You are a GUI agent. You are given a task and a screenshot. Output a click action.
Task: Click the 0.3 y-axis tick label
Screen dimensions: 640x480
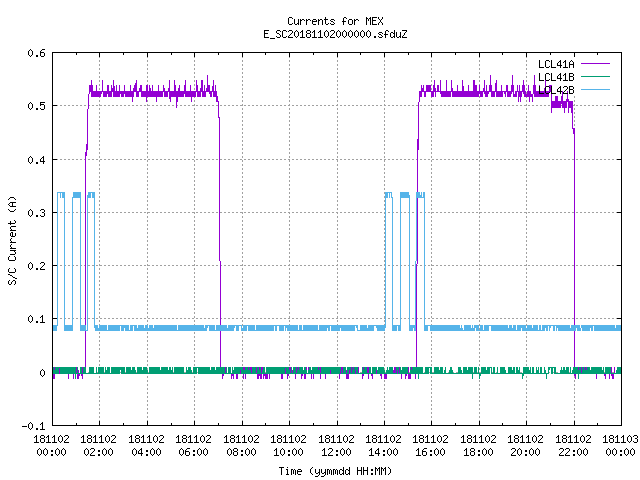click(x=36, y=213)
